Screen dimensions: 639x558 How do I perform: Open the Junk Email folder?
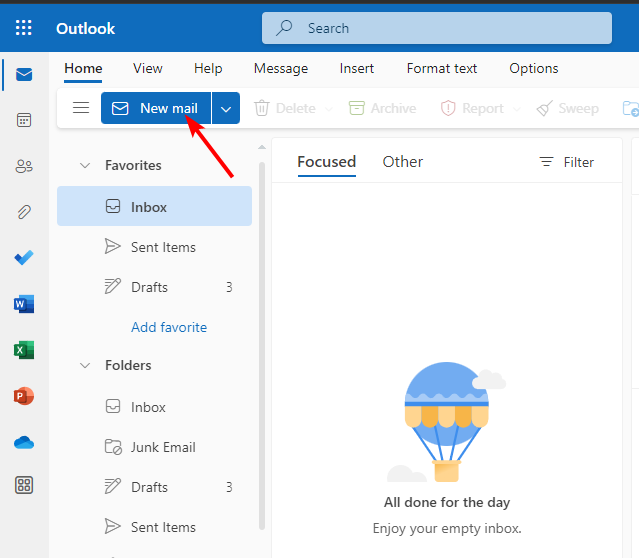154,447
